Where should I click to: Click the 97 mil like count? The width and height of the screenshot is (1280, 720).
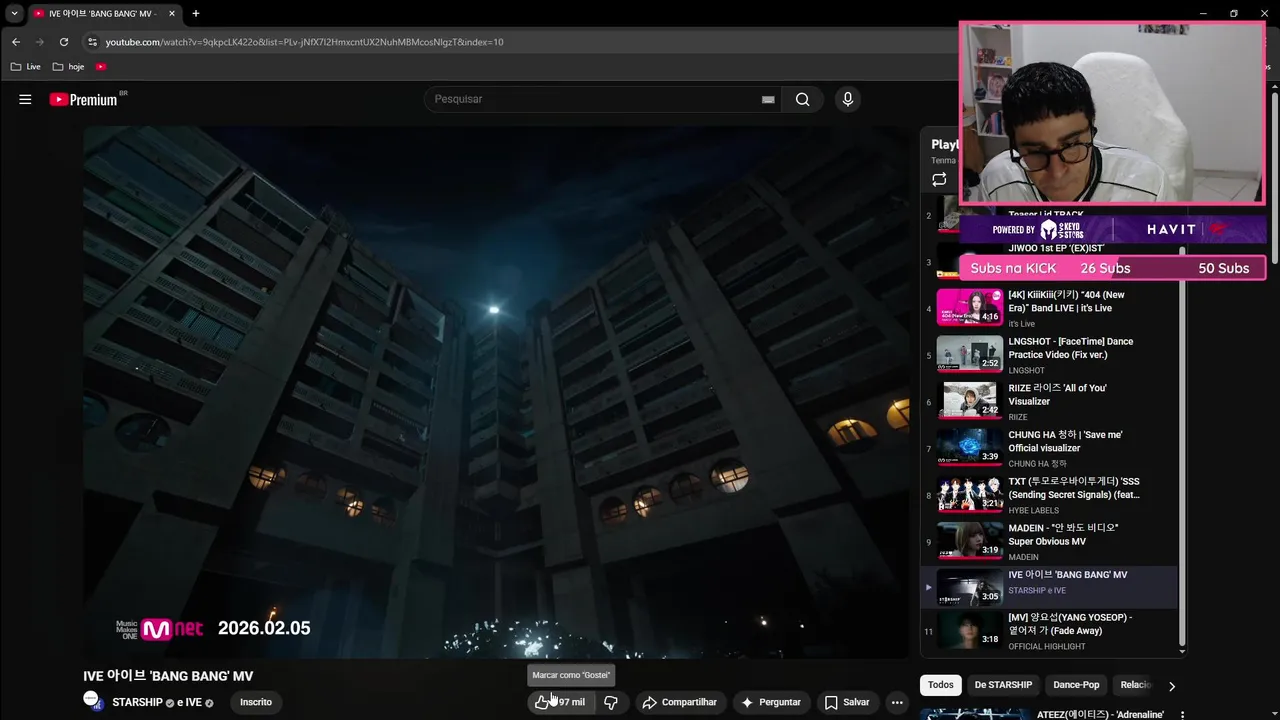(x=572, y=702)
